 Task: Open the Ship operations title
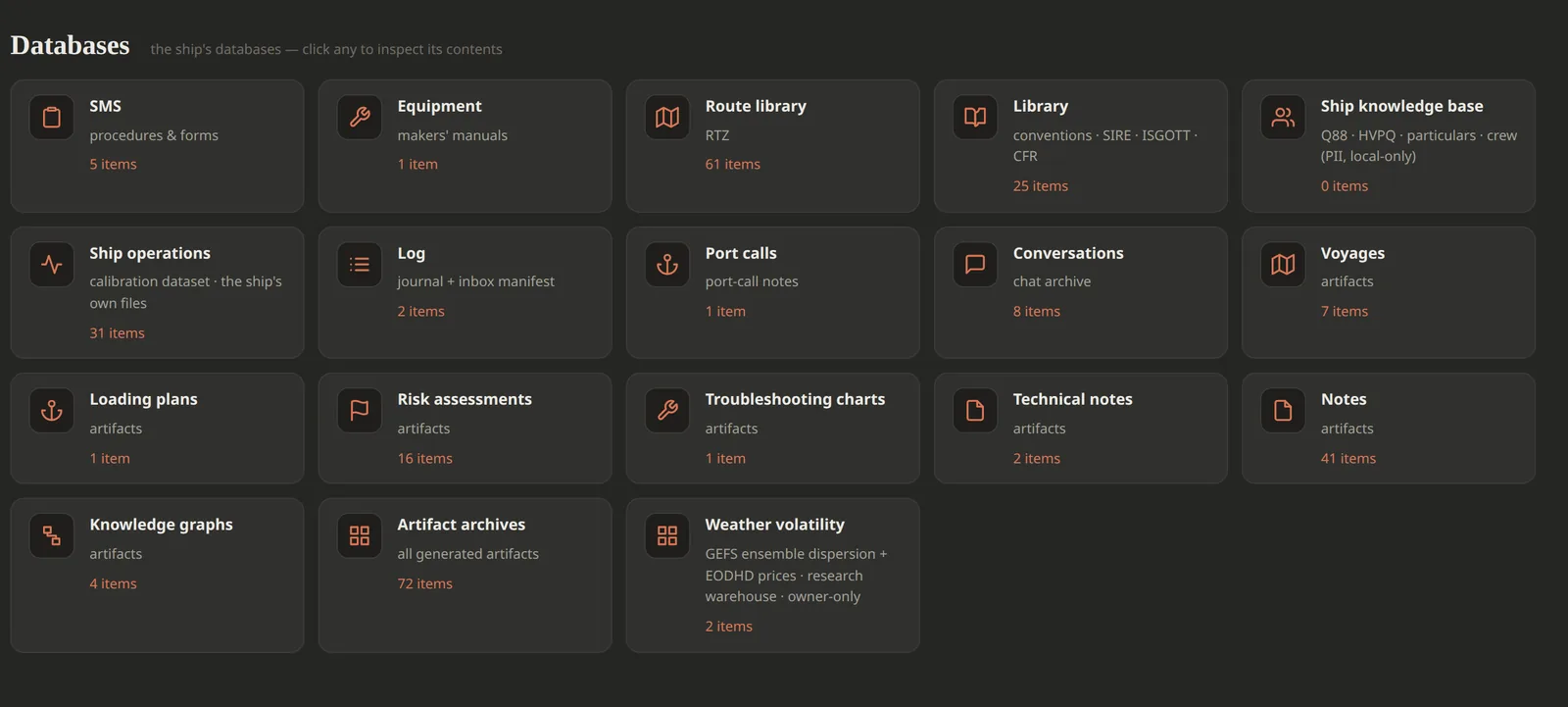point(150,253)
